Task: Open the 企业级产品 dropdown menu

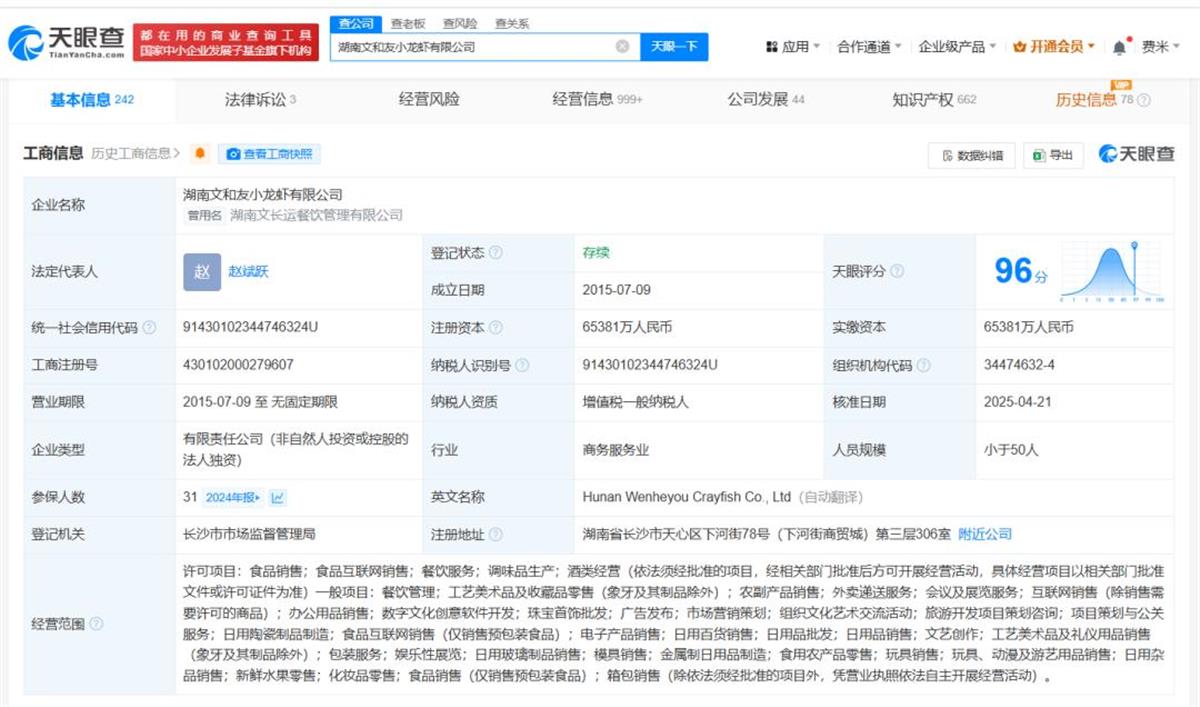Action: point(957,47)
